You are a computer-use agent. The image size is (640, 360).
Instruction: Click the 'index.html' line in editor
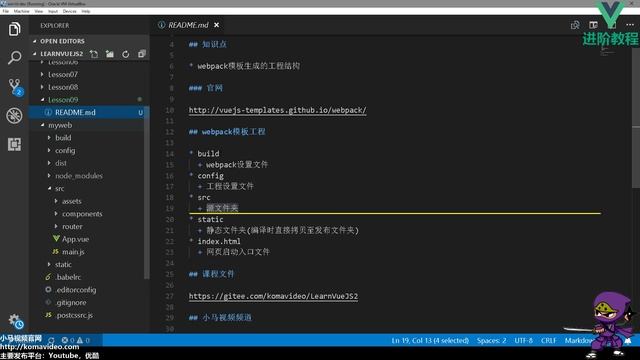[219, 241]
